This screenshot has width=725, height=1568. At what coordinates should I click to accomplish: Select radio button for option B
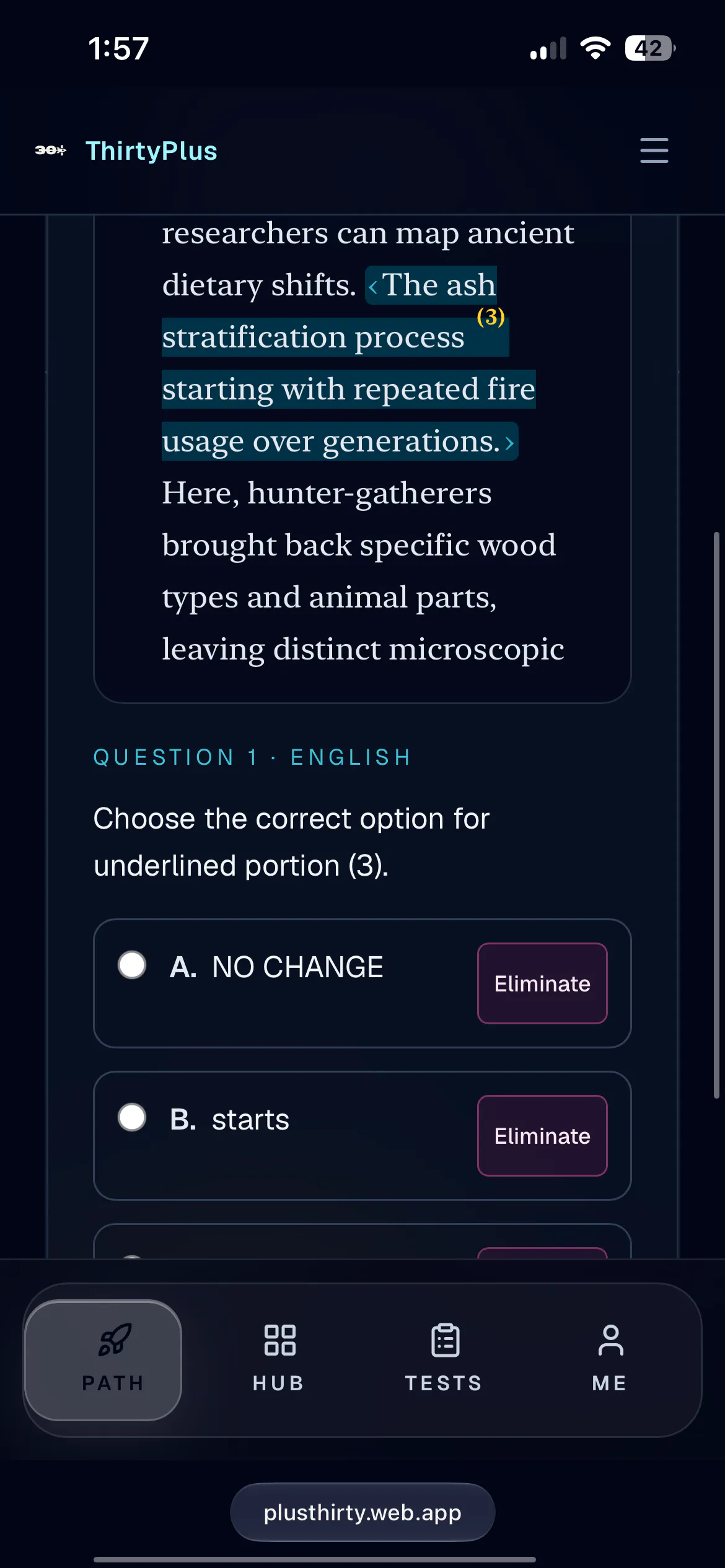click(x=132, y=1117)
